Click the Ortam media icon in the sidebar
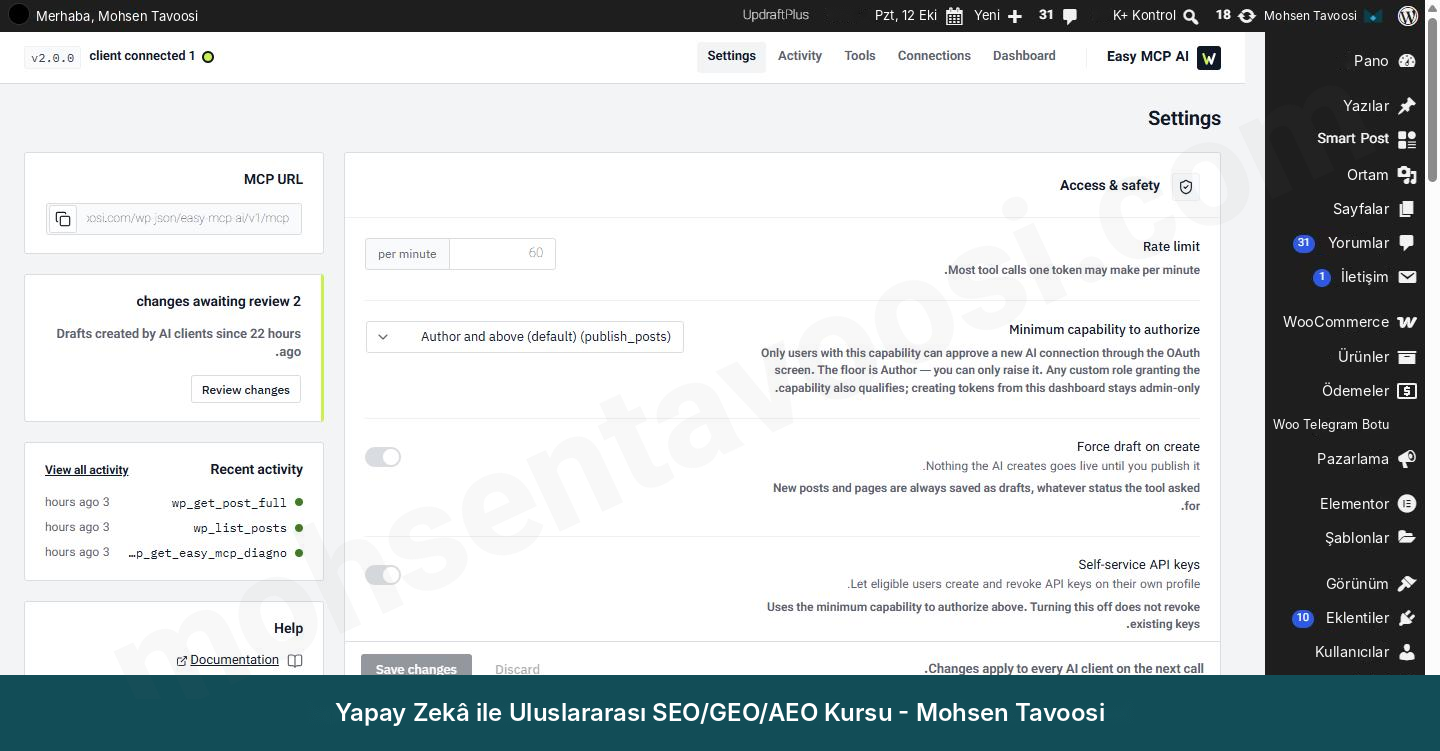1440x751 pixels. point(1407,175)
